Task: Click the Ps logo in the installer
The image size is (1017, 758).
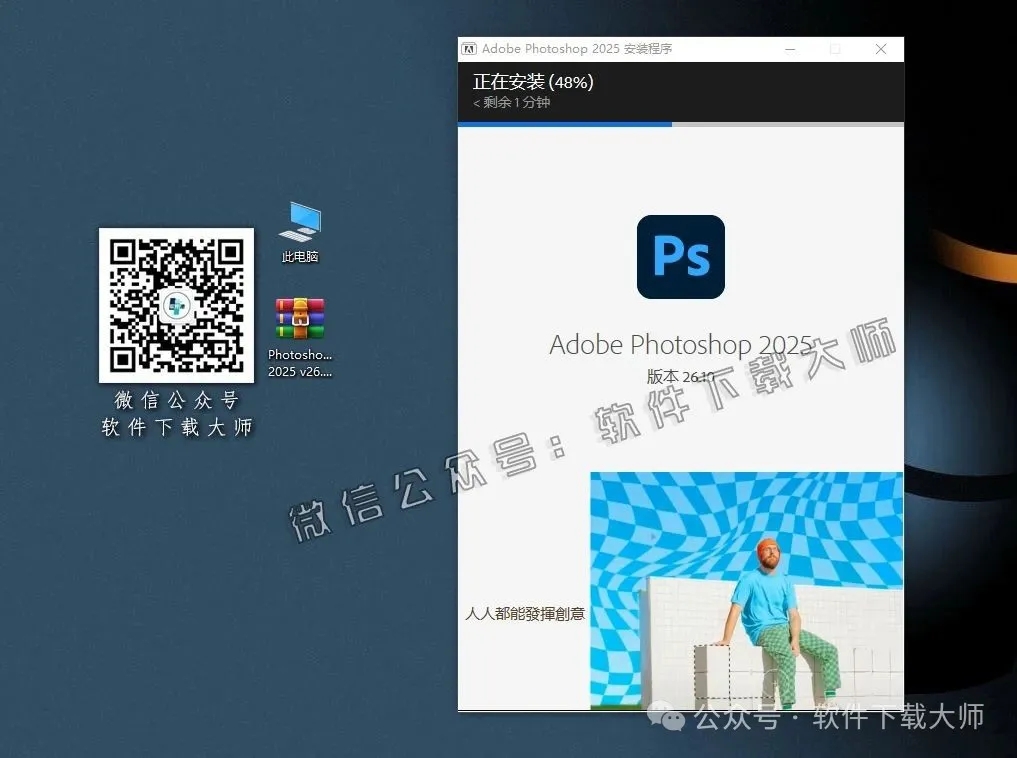Action: (x=680, y=257)
